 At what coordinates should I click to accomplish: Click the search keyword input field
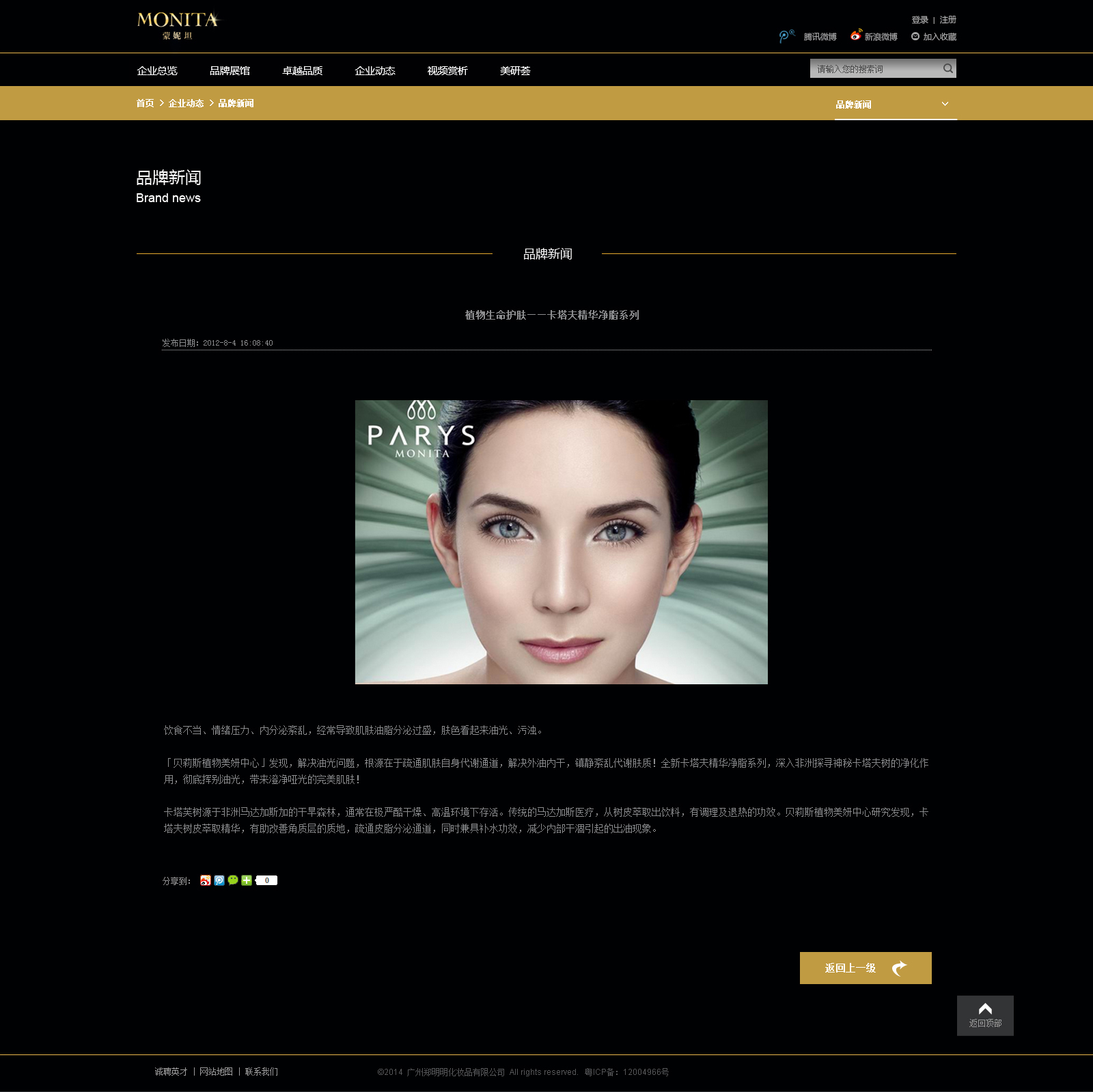[x=875, y=68]
